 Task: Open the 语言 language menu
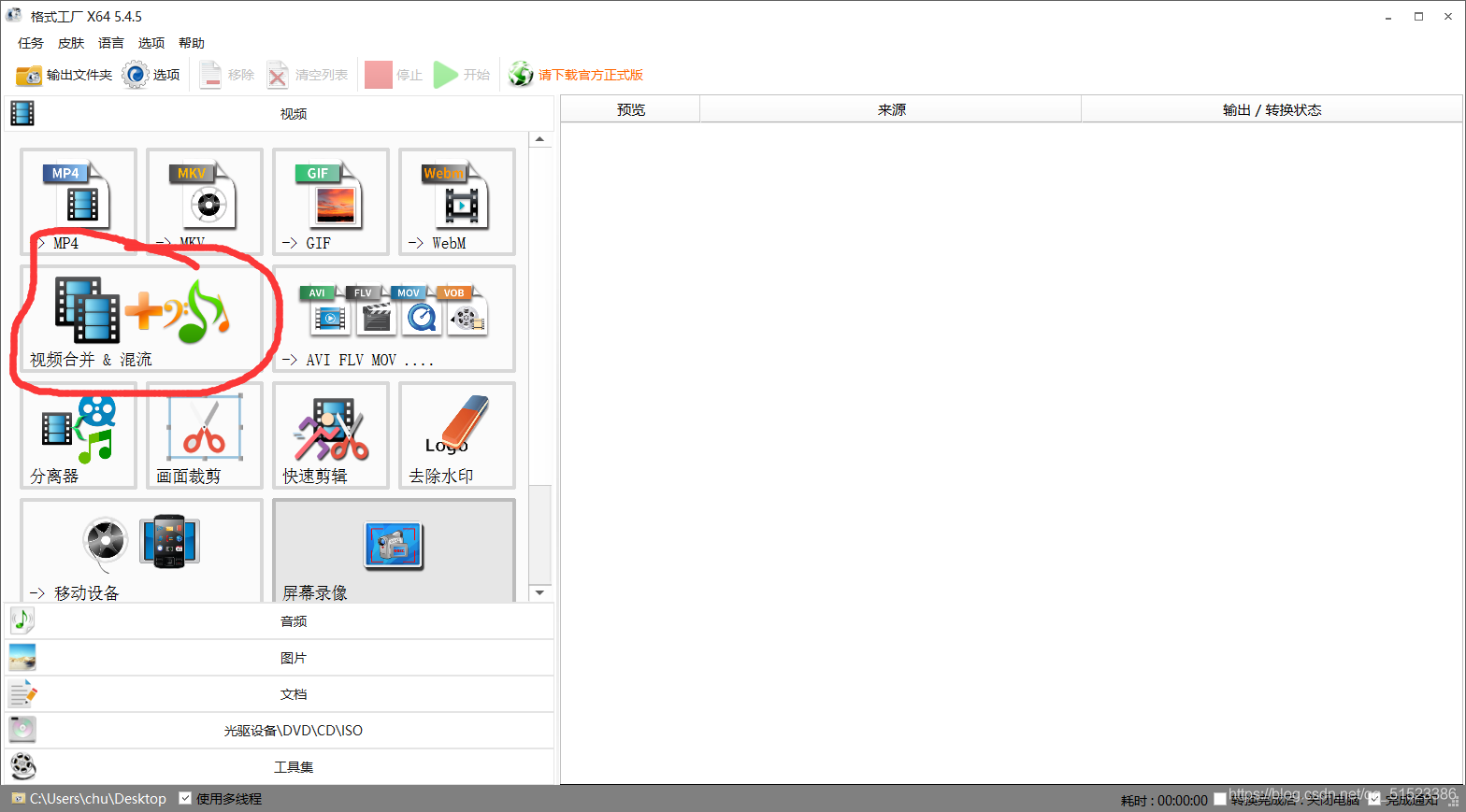pos(111,43)
